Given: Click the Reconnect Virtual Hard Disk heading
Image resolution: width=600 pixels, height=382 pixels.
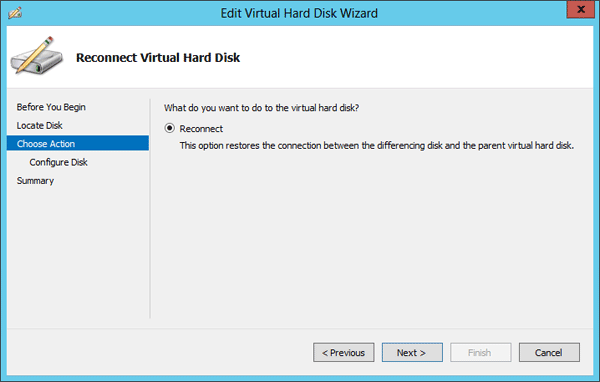Looking at the screenshot, I should (158, 58).
